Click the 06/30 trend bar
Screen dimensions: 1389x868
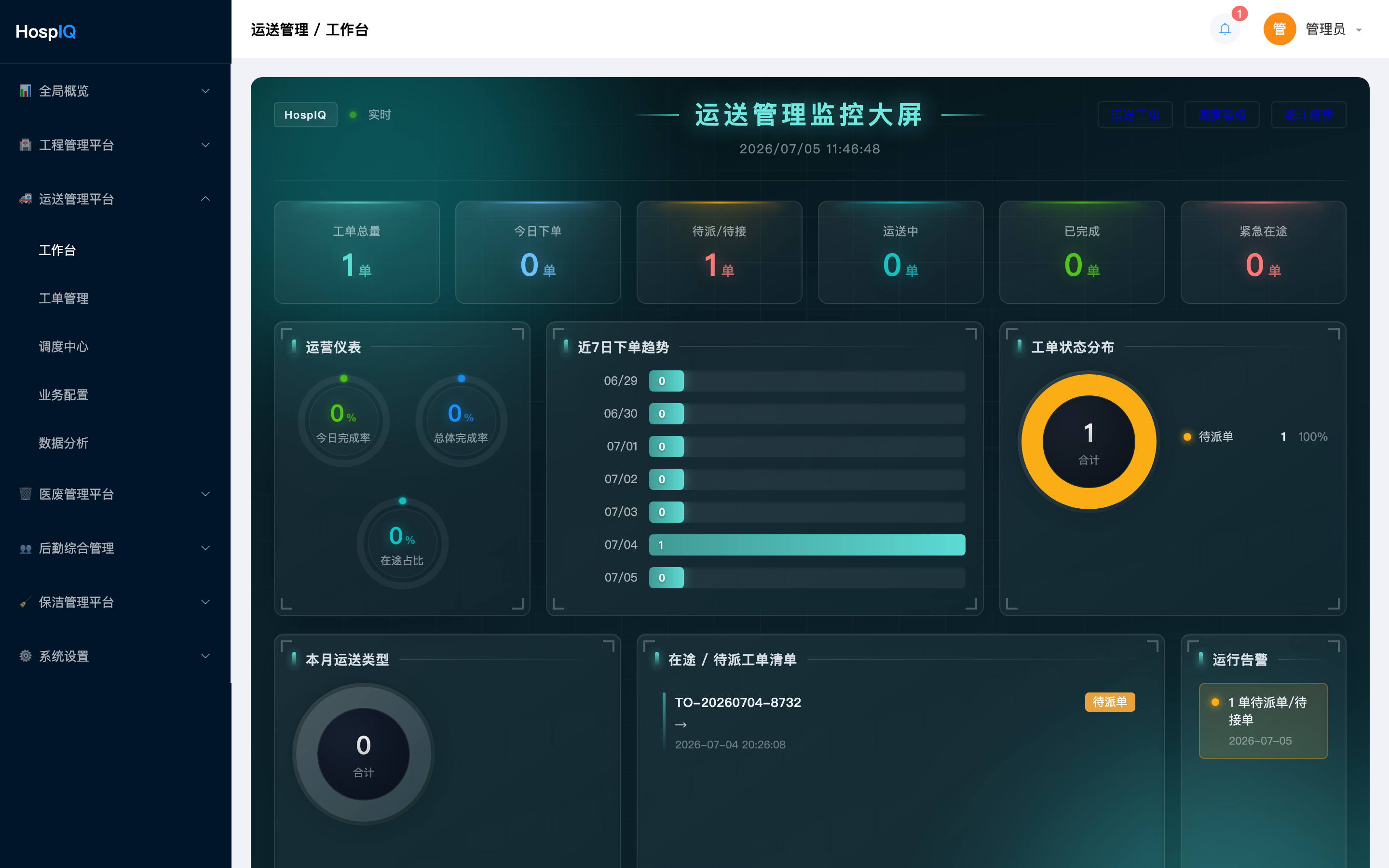[x=807, y=414]
